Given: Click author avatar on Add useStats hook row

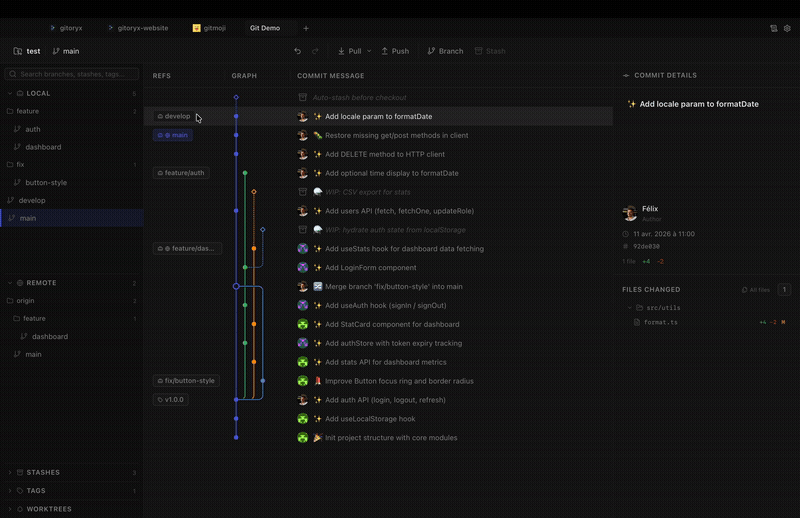Looking at the screenshot, I should pyautogui.click(x=303, y=249).
